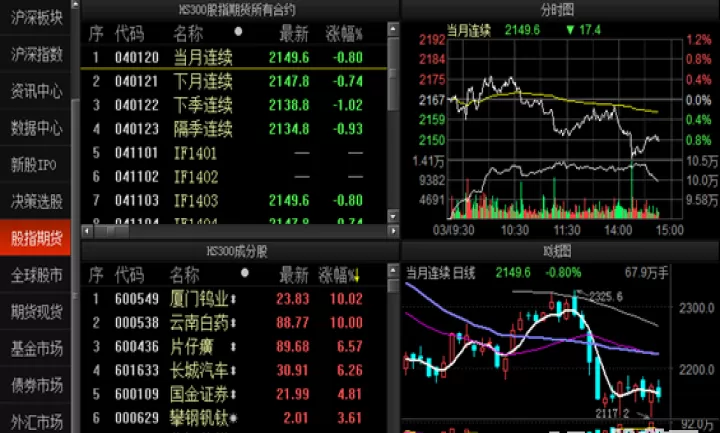Click the scroll-up arrow of futures list
This screenshot has height=433, width=720.
pyautogui.click(x=393, y=29)
